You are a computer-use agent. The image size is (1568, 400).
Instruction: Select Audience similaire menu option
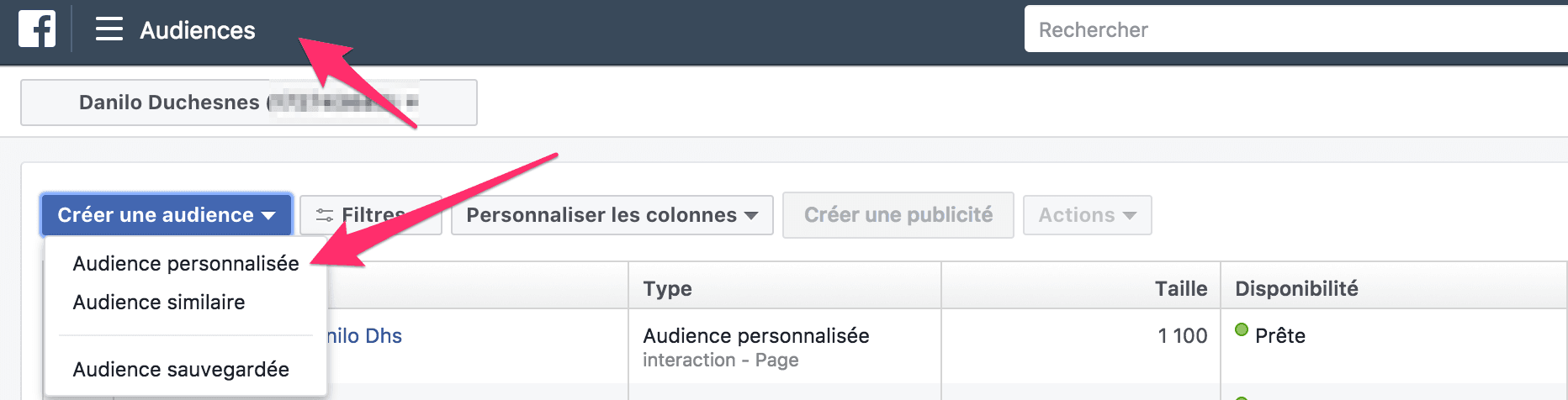[x=159, y=303]
